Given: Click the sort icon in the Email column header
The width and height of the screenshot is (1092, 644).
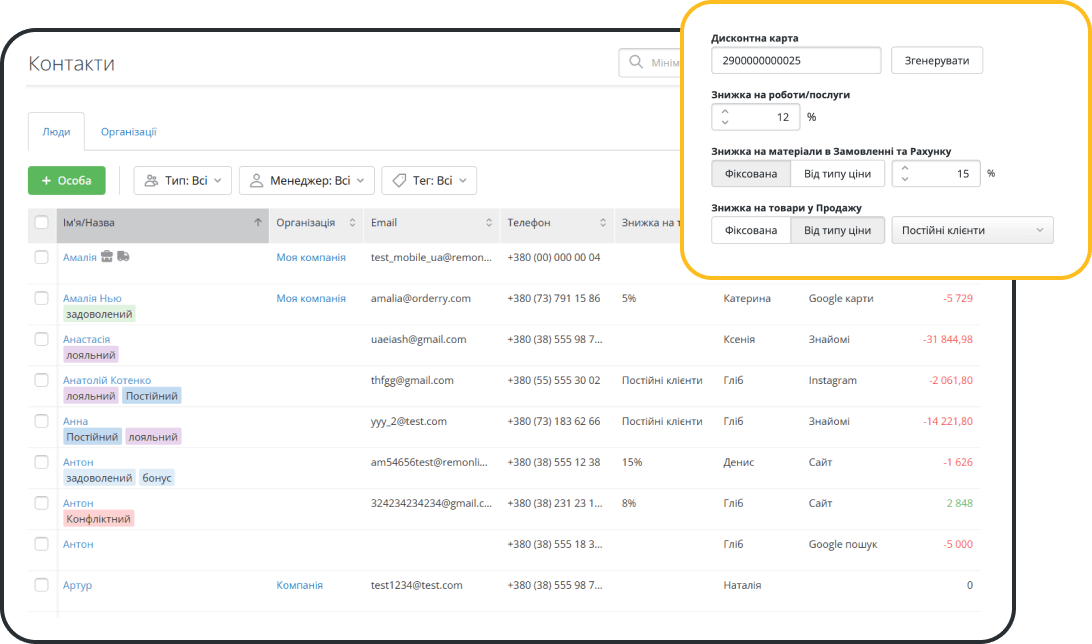Looking at the screenshot, I should click(x=489, y=223).
